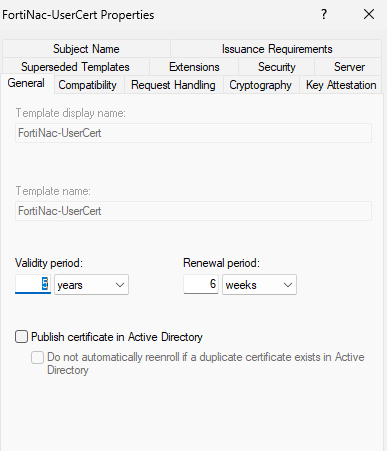
Task: Click the FortiNac-UserCert Properties title text
Action: [x=78, y=15]
